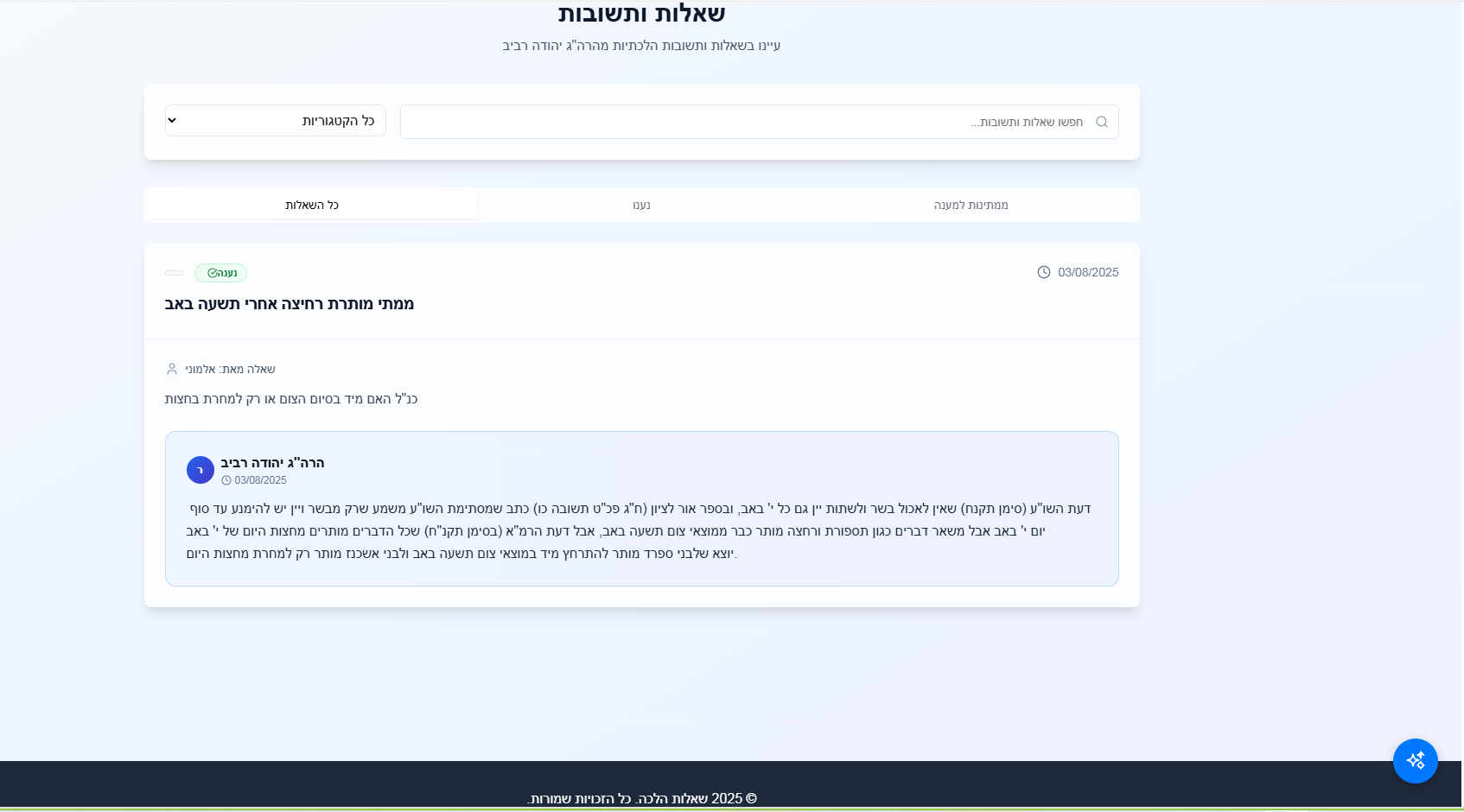Open the 'כל הקטגוריות' category dropdown
Image resolution: width=1464 pixels, height=812 pixels.
276,121
